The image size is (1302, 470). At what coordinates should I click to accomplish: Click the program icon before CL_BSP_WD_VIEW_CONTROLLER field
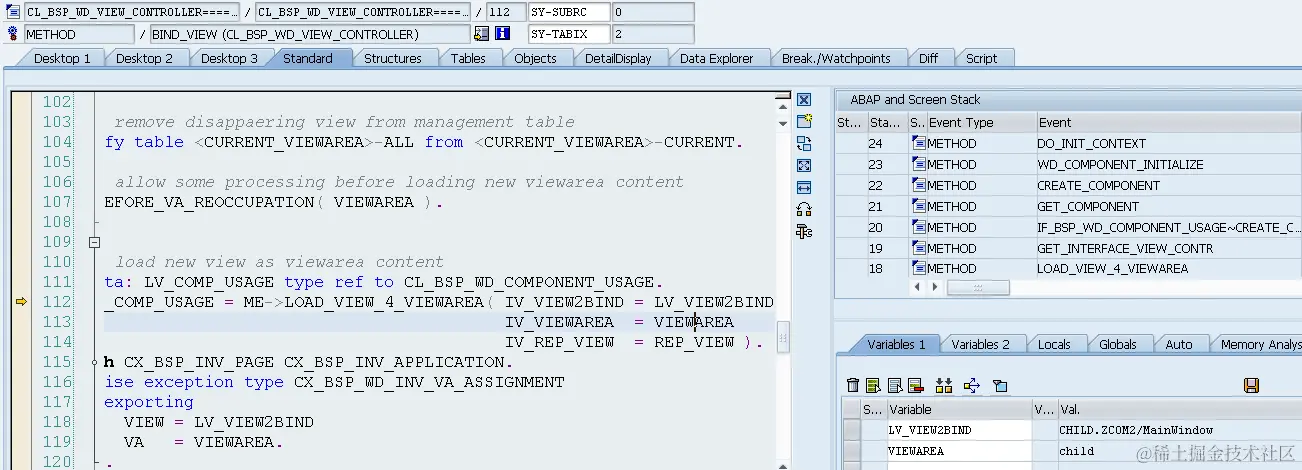pos(12,12)
